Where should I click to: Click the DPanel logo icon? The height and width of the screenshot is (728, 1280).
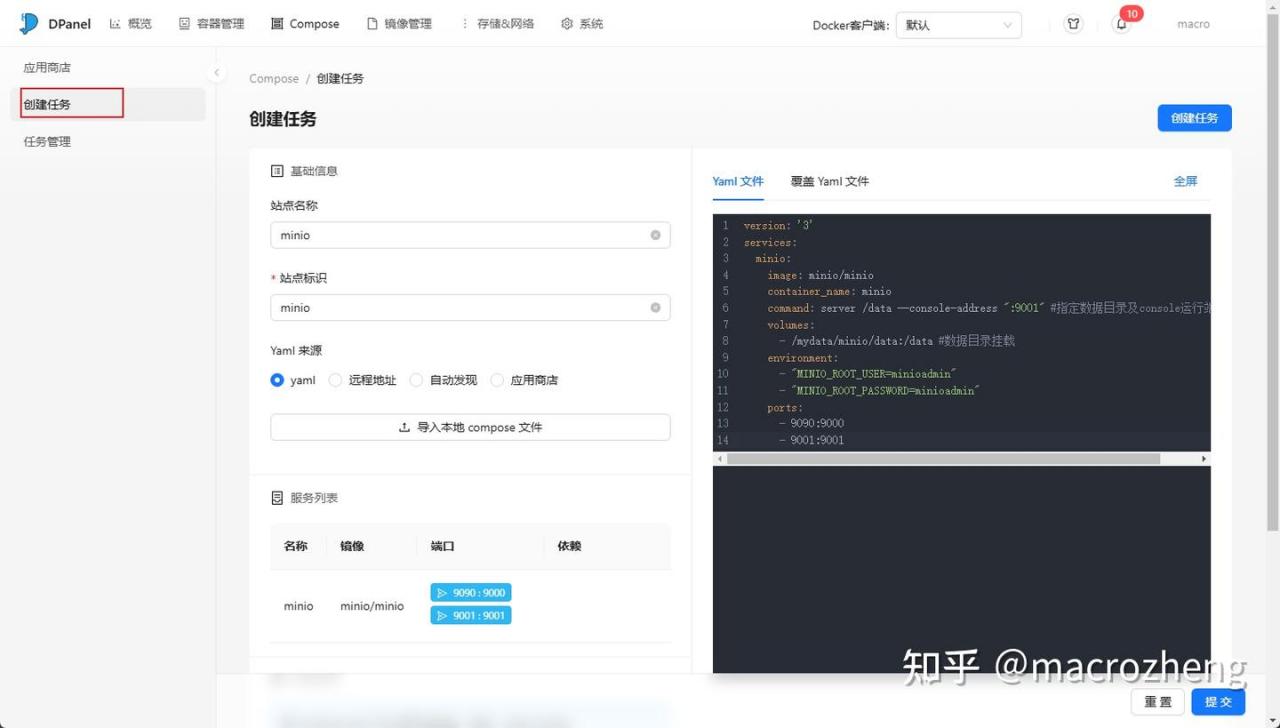pyautogui.click(x=28, y=24)
